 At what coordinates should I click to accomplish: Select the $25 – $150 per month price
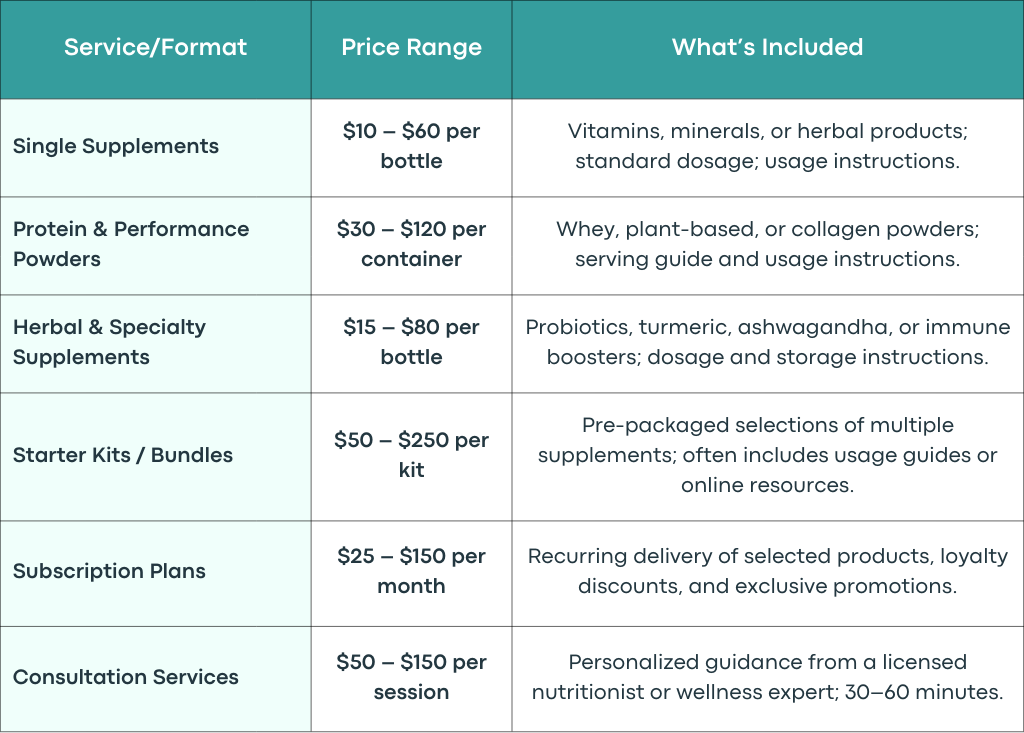[411, 572]
